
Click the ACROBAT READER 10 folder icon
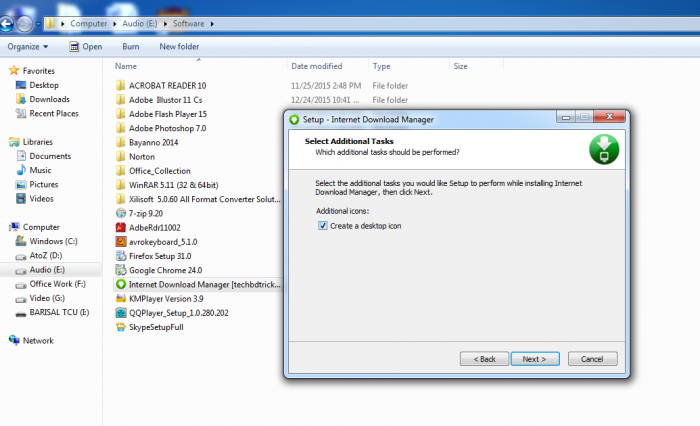click(120, 85)
